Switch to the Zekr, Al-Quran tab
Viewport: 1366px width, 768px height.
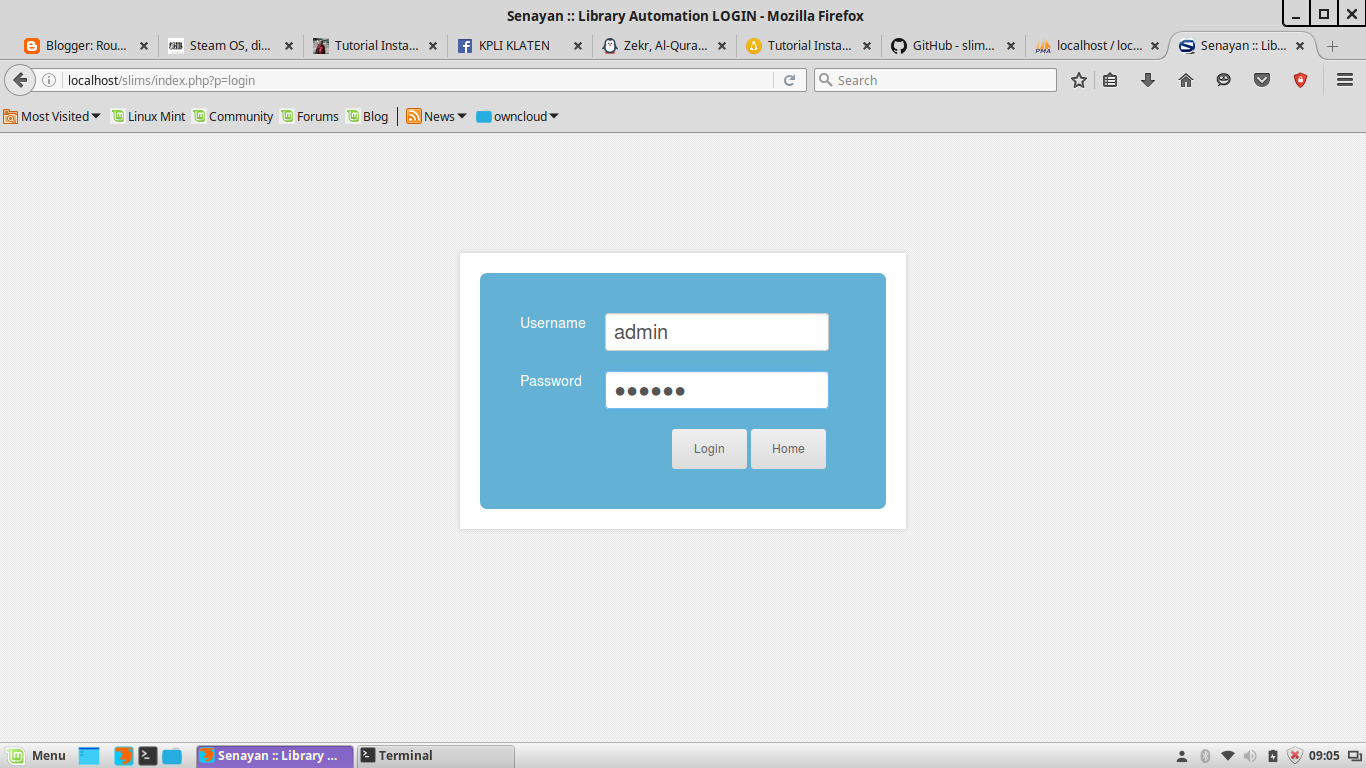coord(662,45)
